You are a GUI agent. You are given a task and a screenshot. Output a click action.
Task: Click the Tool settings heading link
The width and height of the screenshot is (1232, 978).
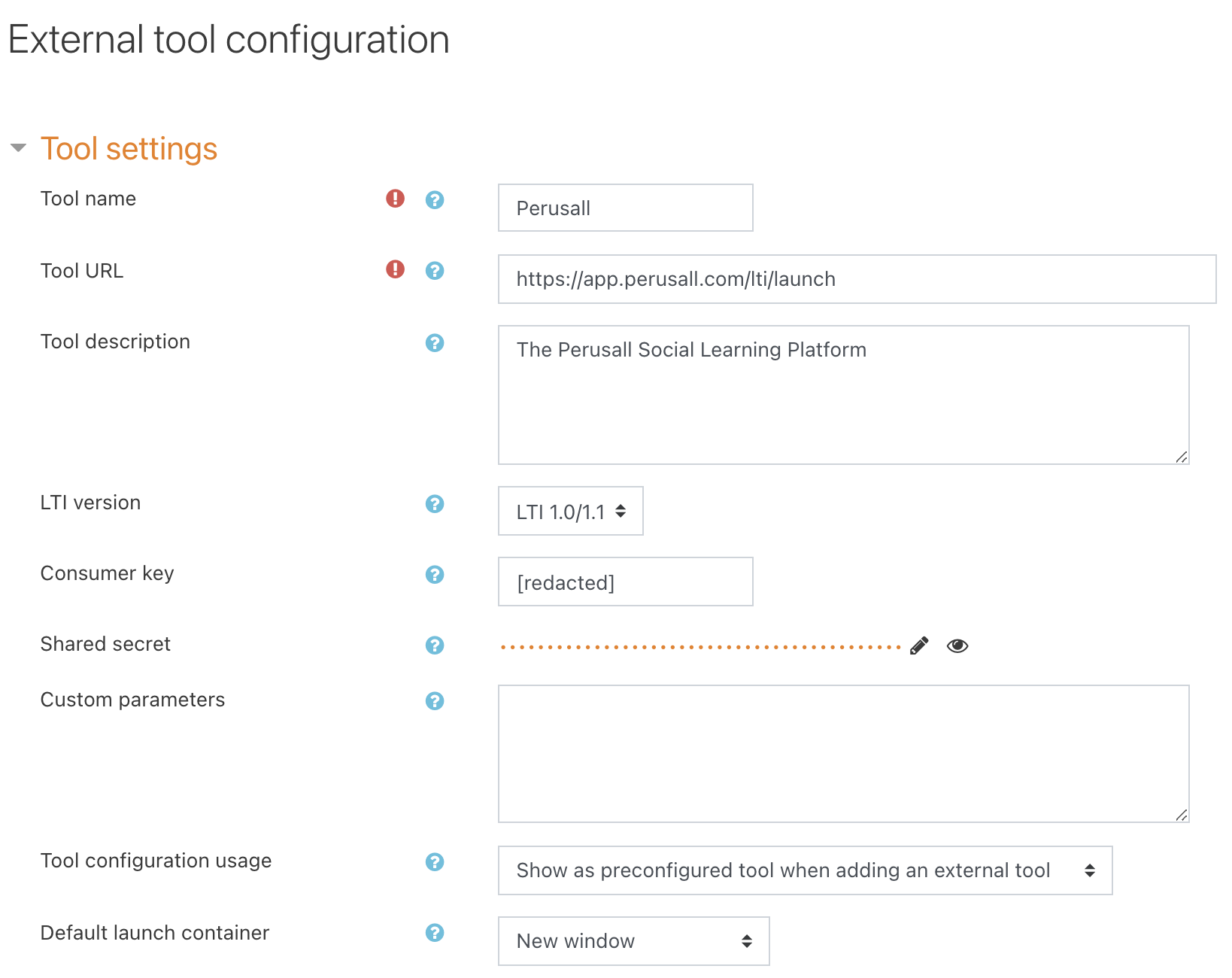point(129,148)
